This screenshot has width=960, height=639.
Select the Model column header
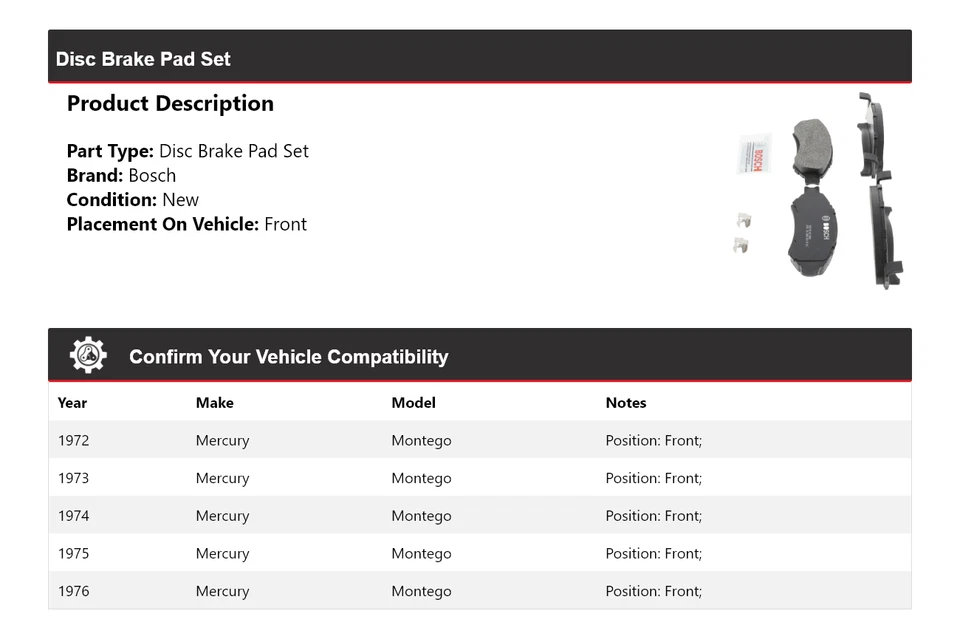(x=413, y=403)
